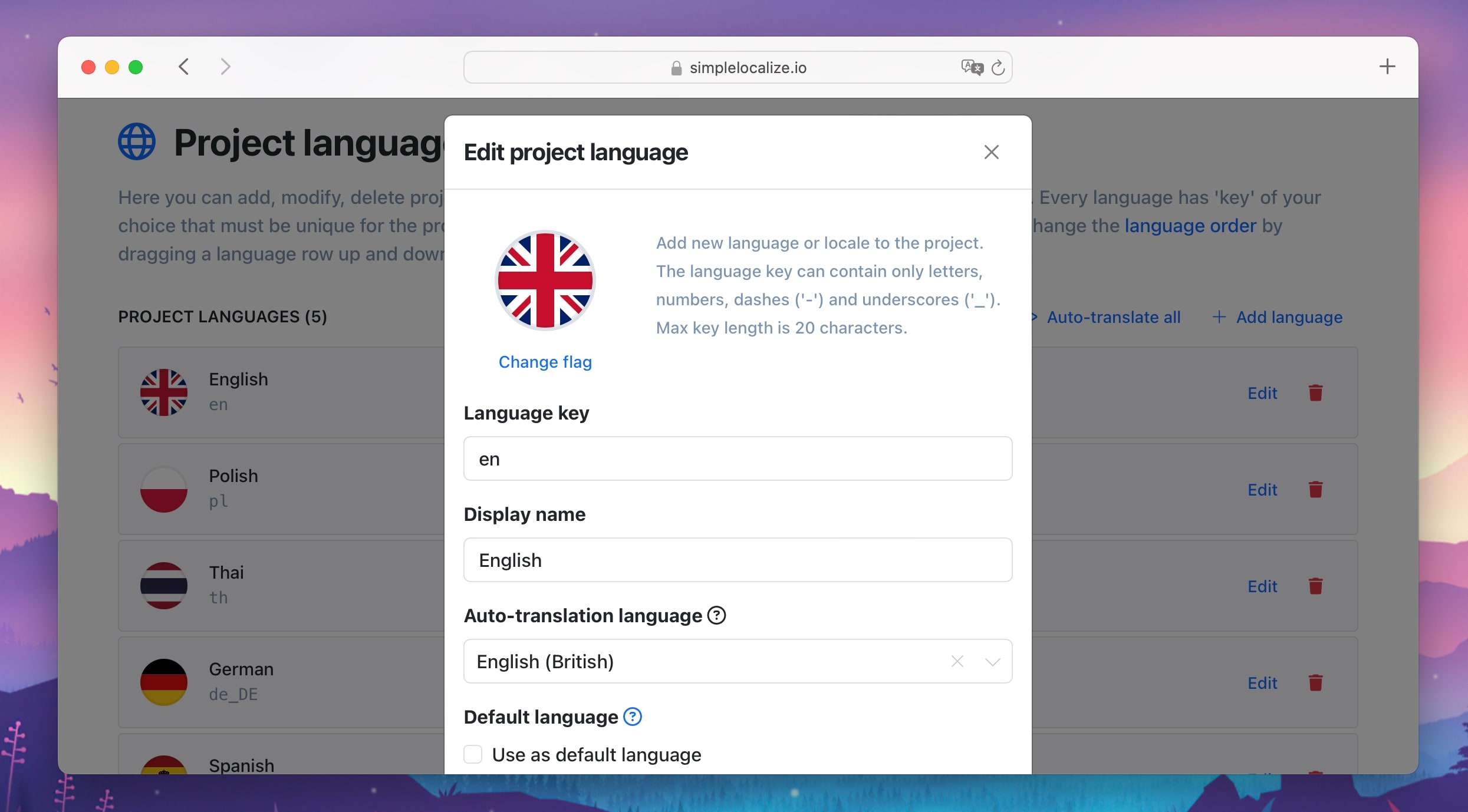Click the English flag in languages list
1468x812 pixels.
pyautogui.click(x=164, y=392)
